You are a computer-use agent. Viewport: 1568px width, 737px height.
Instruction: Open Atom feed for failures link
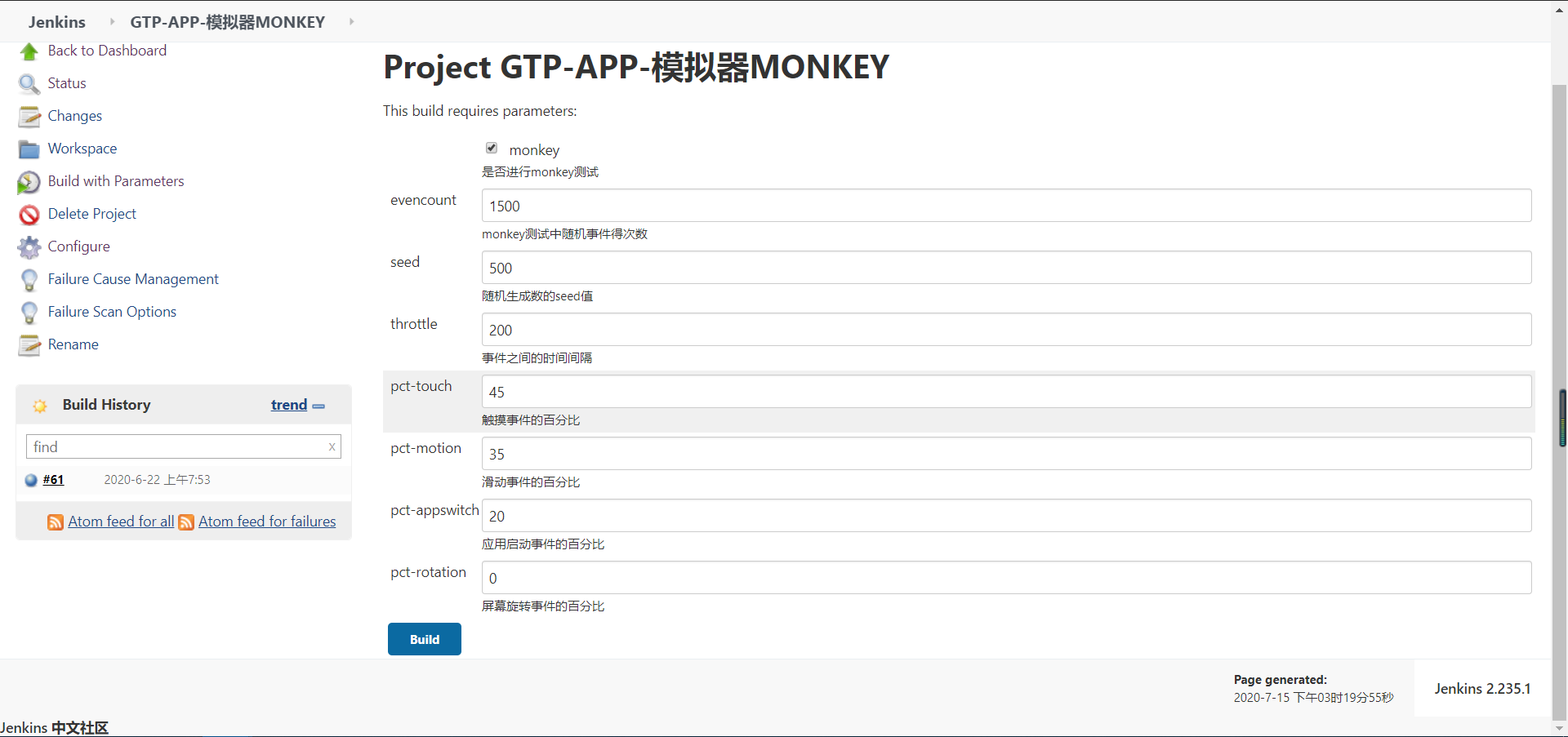click(267, 522)
